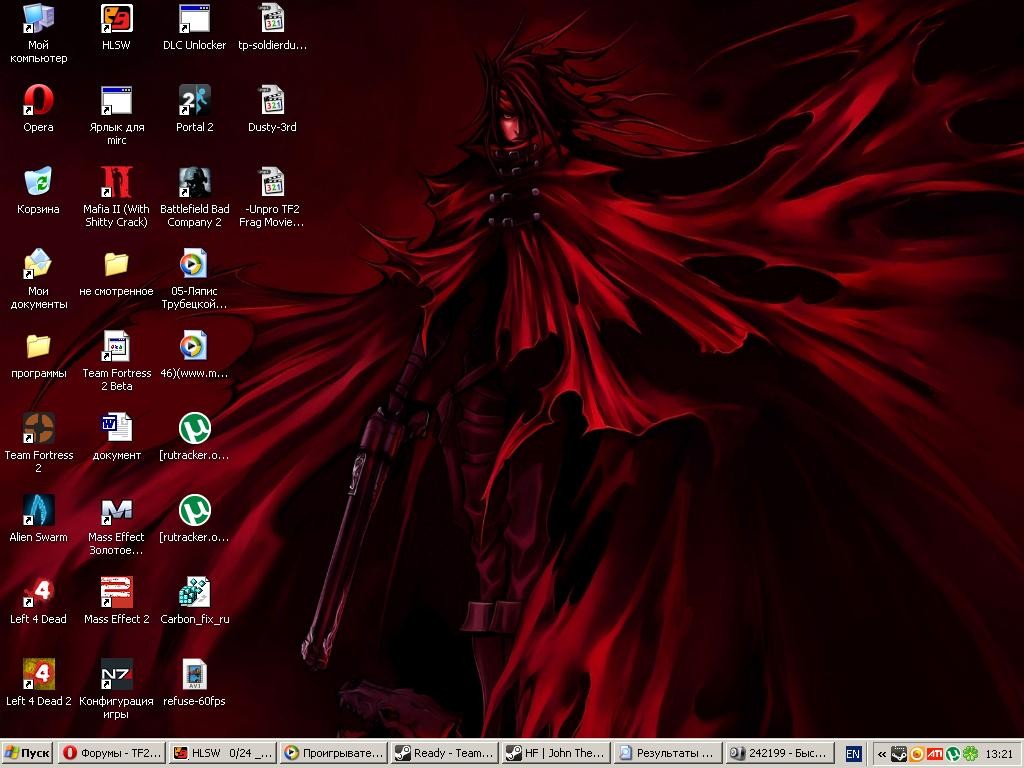Image resolution: width=1024 pixels, height=768 pixels.
Task: Select Battlefield Bad Company 2 icon
Action: 195,197
